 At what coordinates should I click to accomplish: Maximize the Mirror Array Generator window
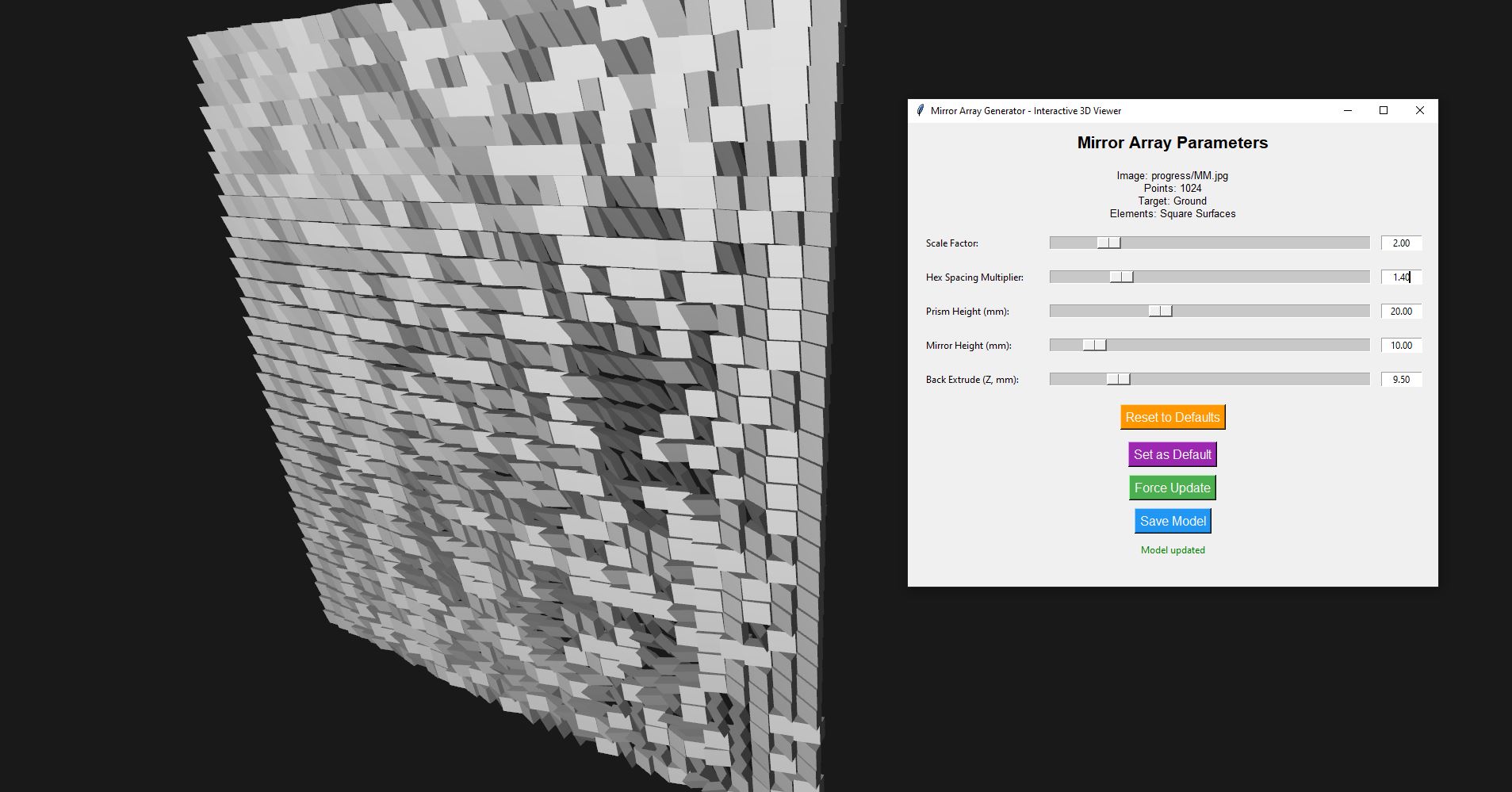click(1384, 111)
